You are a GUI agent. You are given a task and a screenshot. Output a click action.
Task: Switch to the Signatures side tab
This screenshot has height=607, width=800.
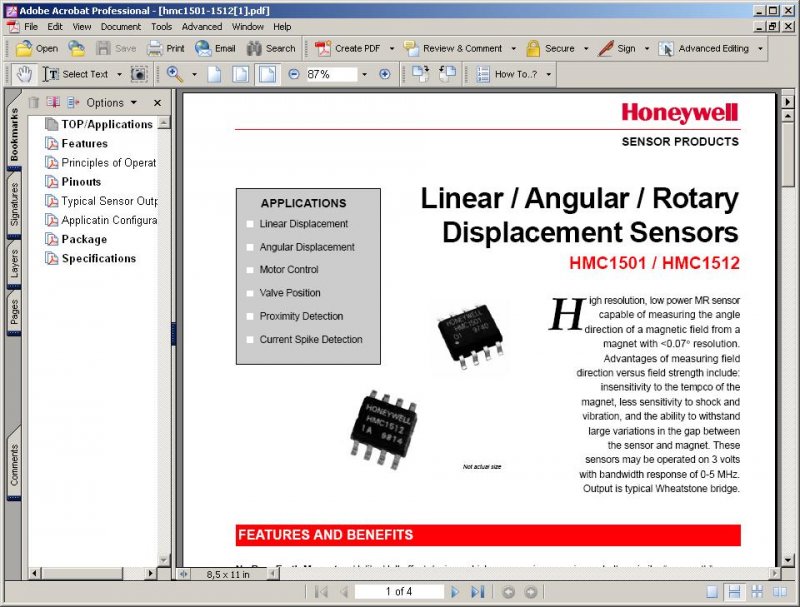coord(14,204)
